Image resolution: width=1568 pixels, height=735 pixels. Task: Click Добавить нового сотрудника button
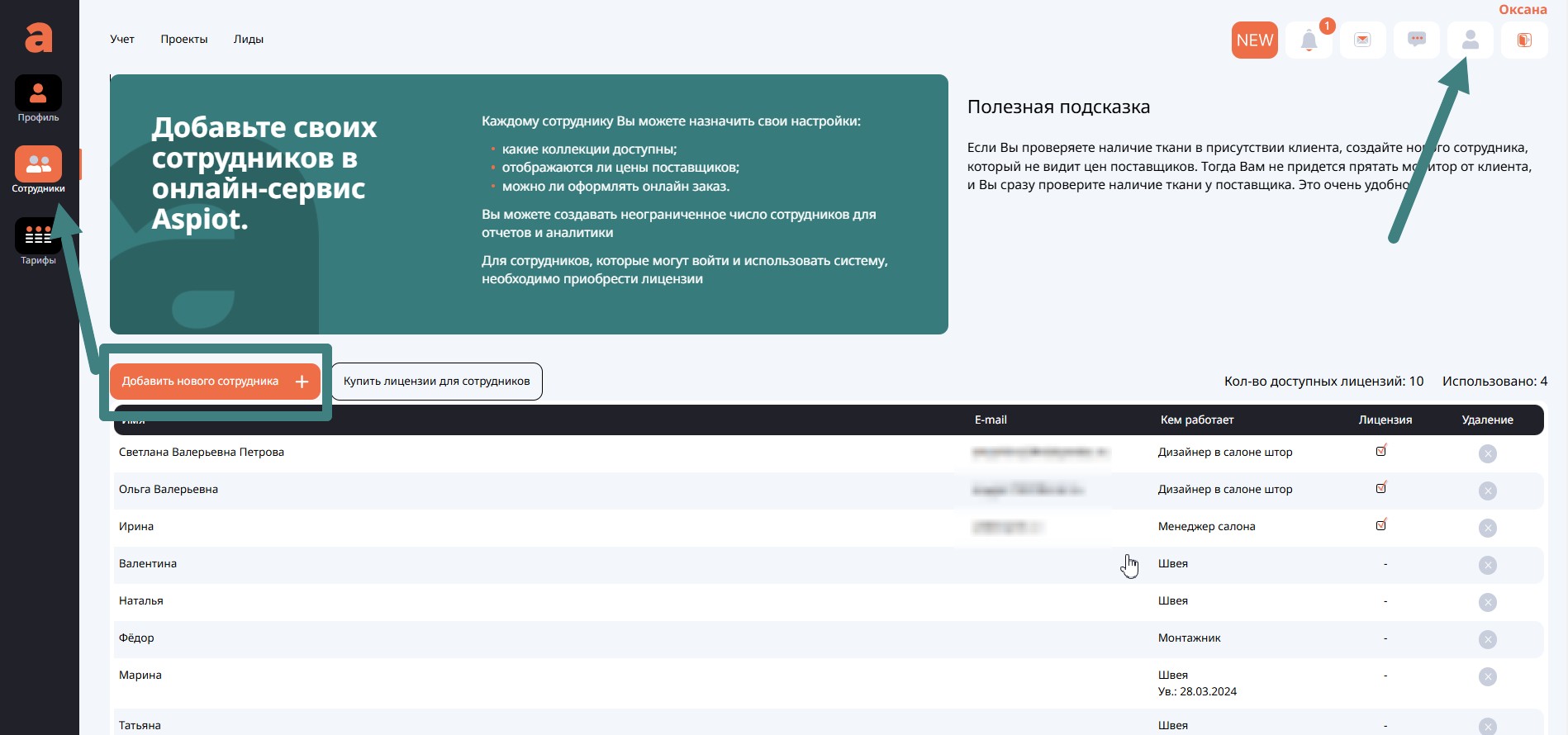pyautogui.click(x=215, y=382)
